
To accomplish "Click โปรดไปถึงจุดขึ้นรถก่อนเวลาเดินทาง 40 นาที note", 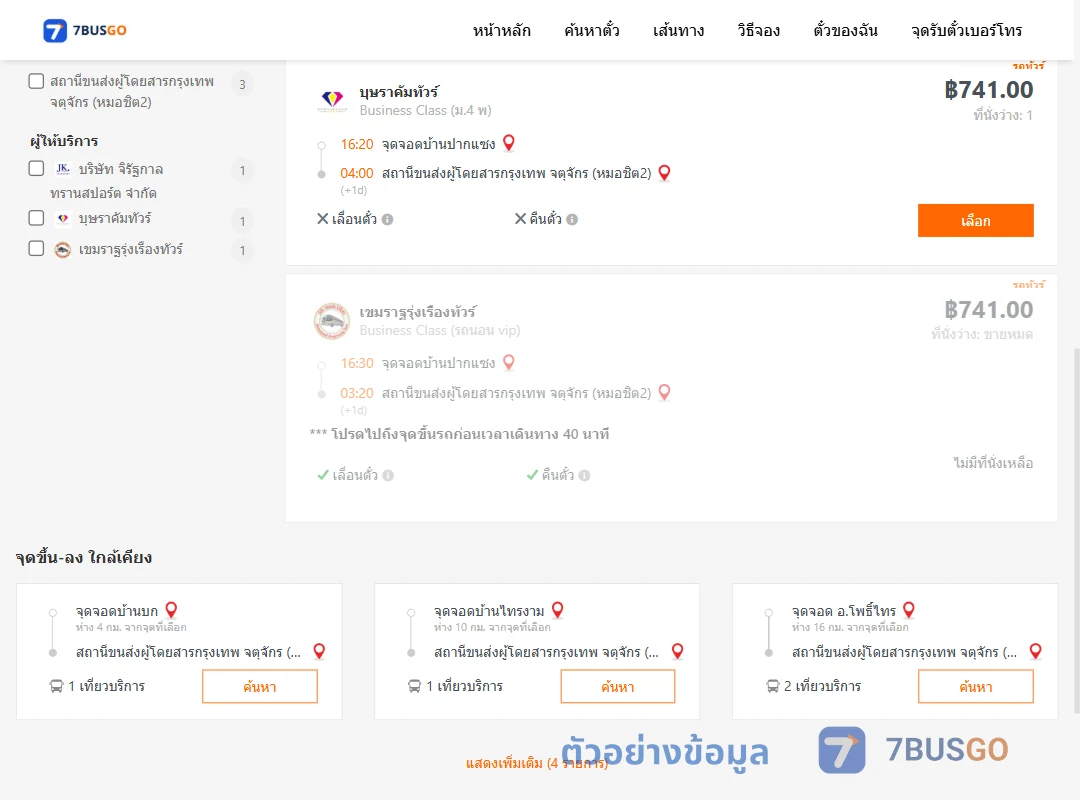I will [x=459, y=434].
